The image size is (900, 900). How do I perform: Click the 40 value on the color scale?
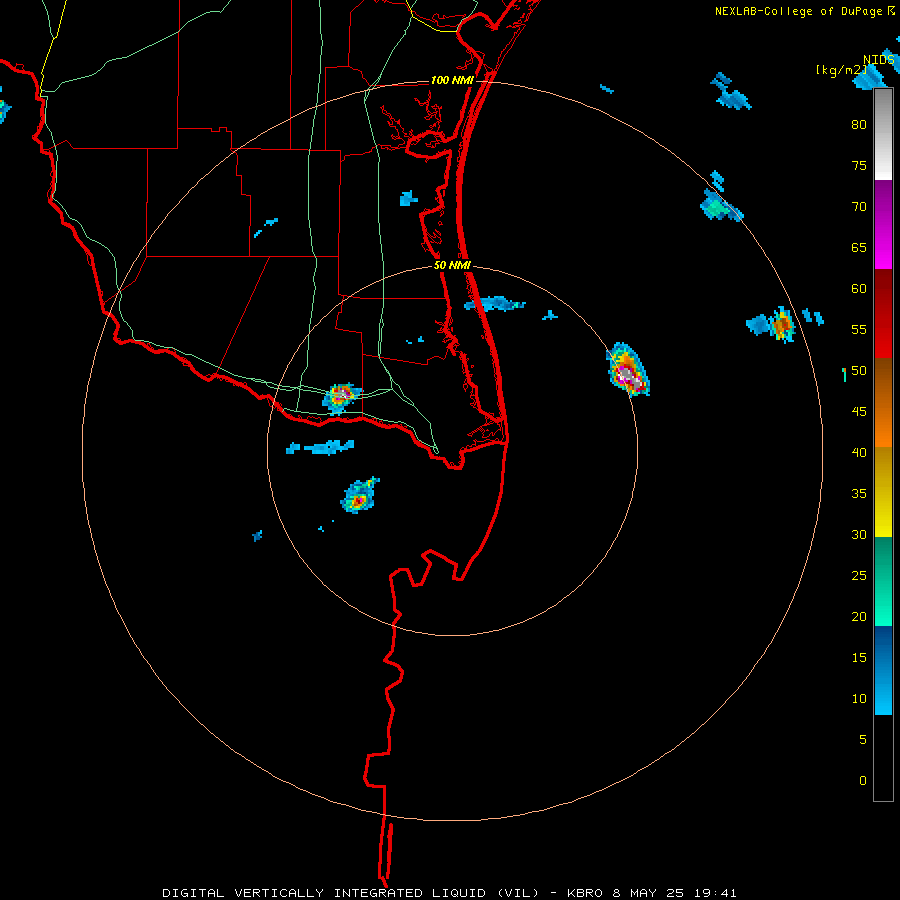[x=859, y=452]
